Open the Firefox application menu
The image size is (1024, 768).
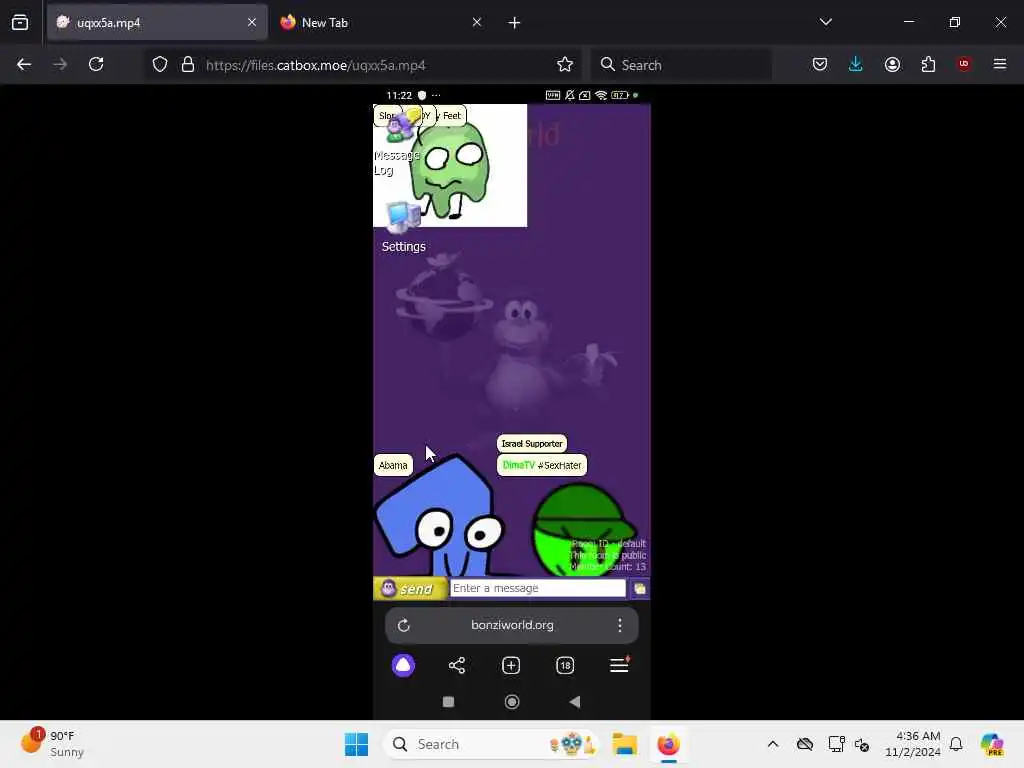pyautogui.click(x=1000, y=65)
